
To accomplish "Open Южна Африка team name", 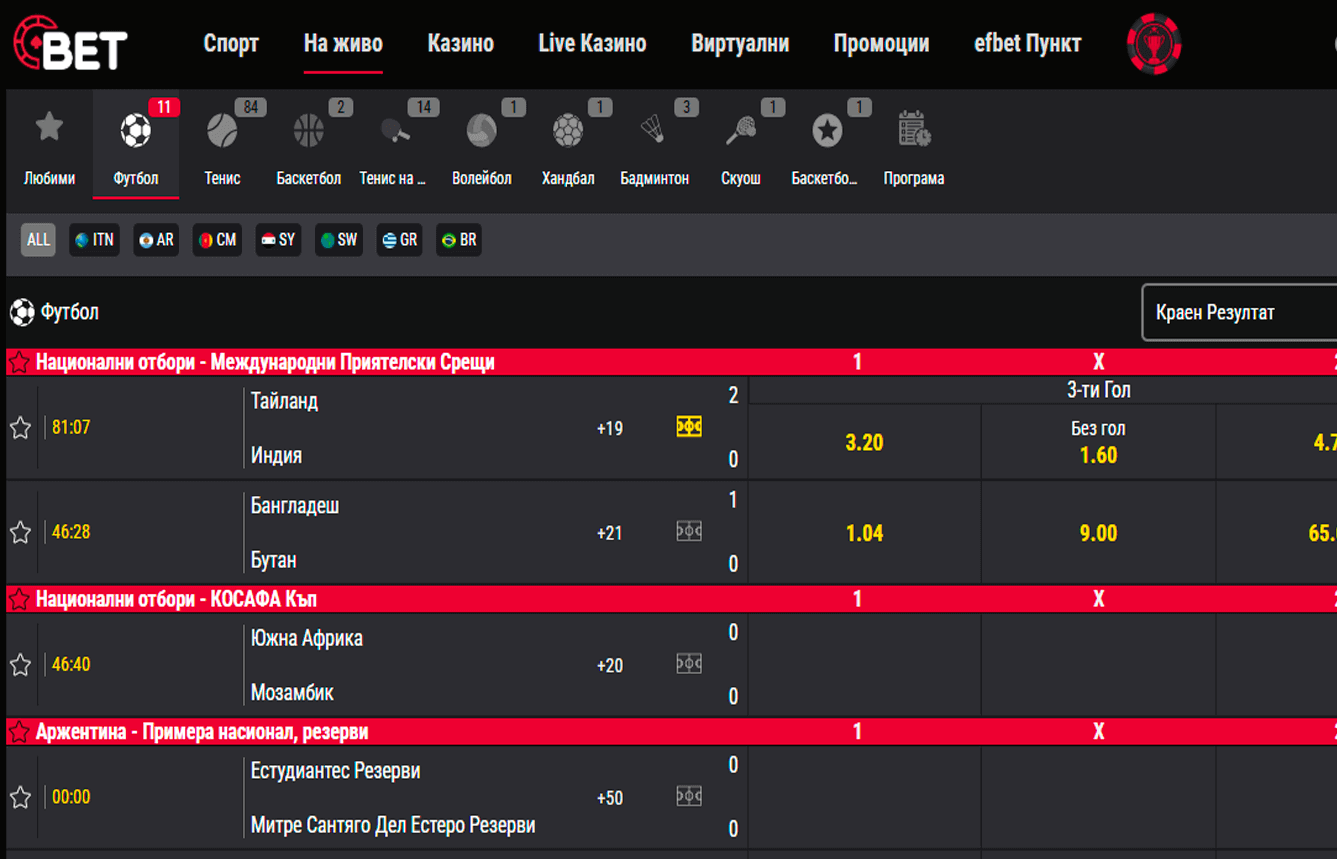I will pos(307,638).
